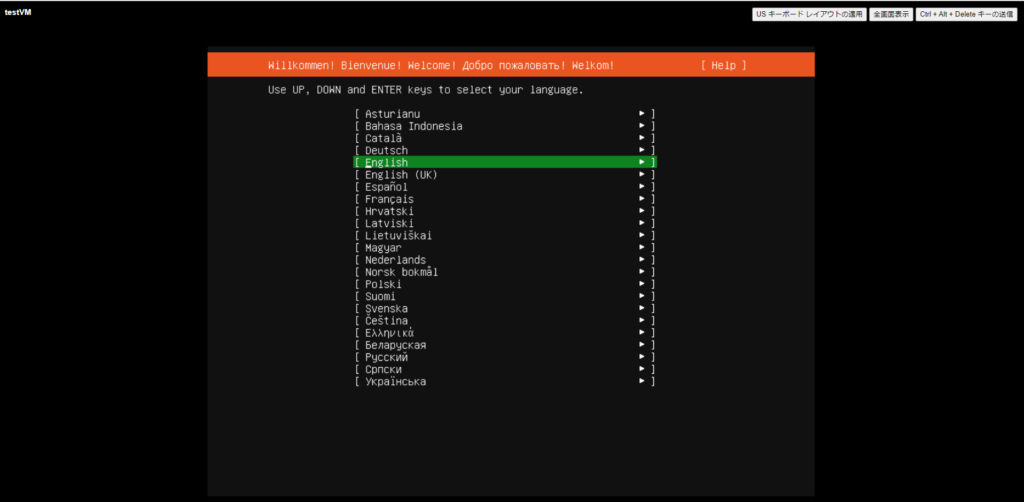Image resolution: width=1024 pixels, height=502 pixels.
Task: Select Беларуская language
Action: click(505, 345)
